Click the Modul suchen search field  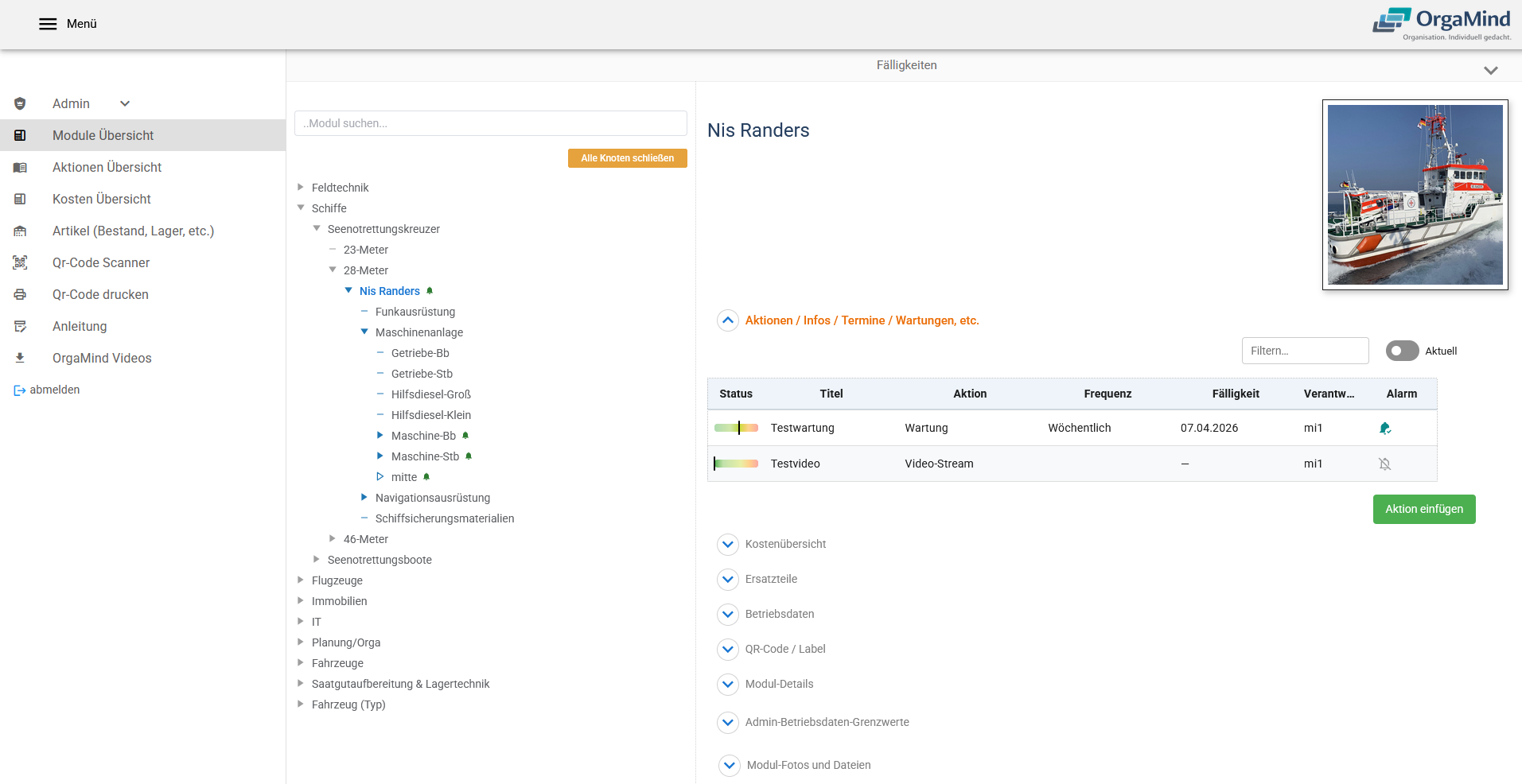tap(490, 123)
